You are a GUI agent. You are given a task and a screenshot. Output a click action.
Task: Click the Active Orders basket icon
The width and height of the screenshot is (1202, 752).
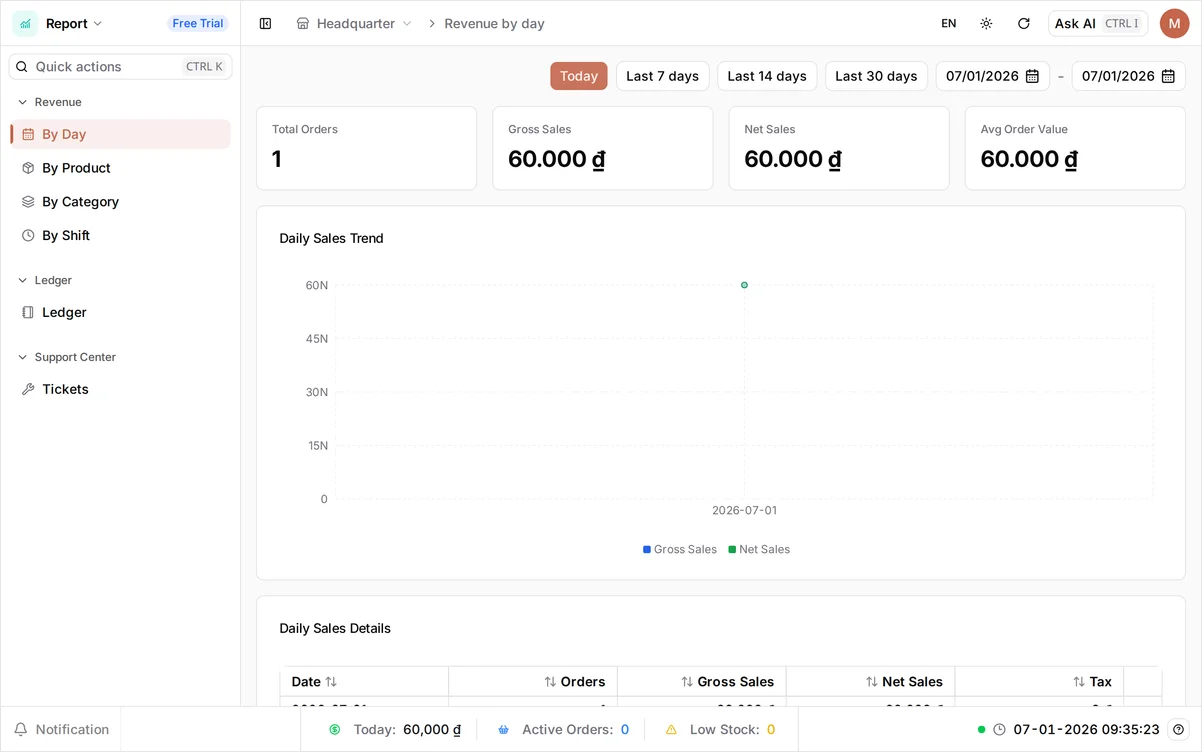(503, 729)
